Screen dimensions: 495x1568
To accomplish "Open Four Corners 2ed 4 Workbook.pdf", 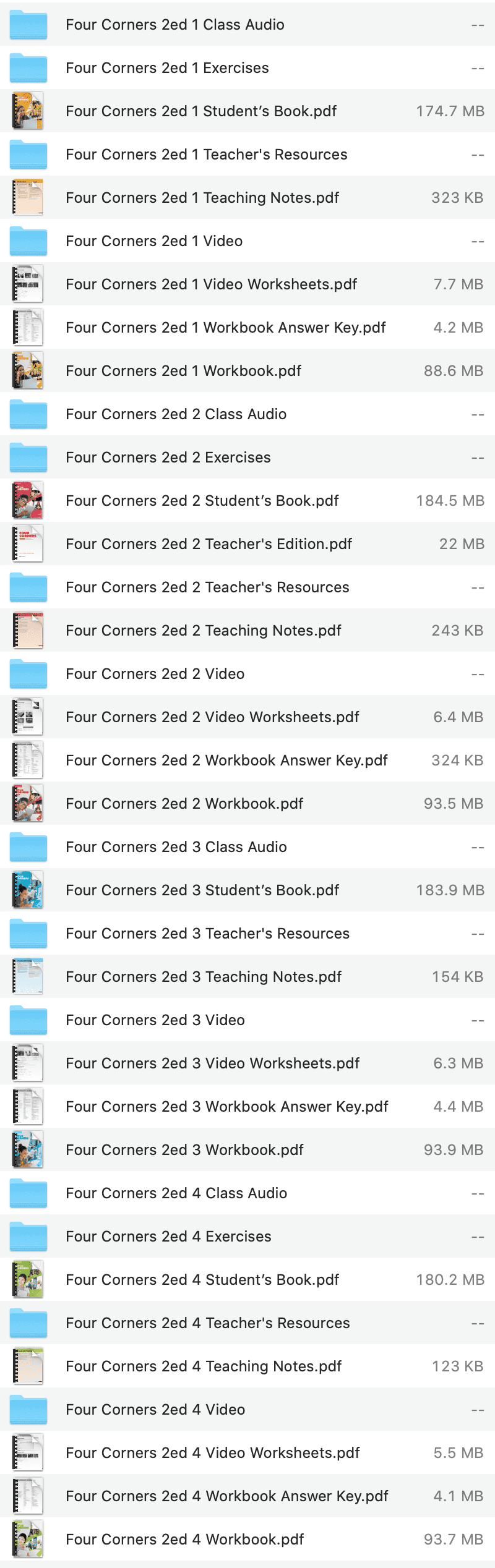I will point(184,1540).
